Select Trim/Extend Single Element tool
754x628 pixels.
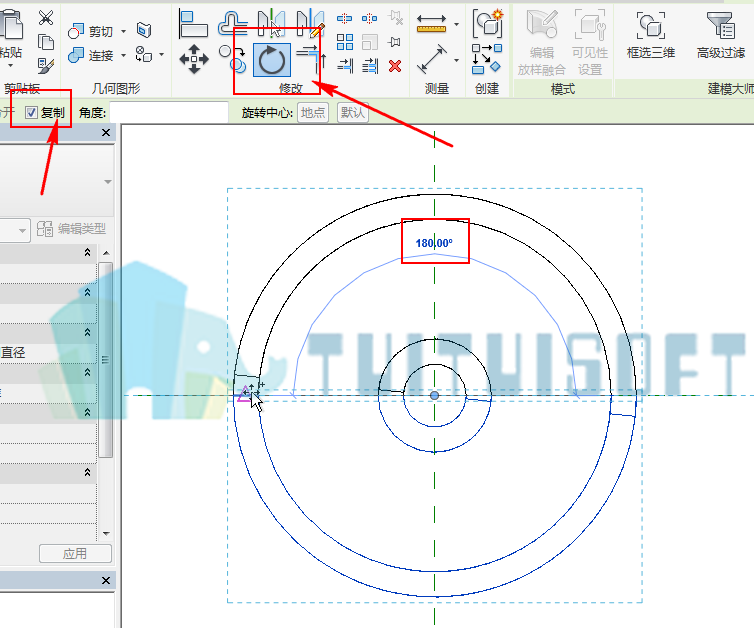[x=345, y=66]
